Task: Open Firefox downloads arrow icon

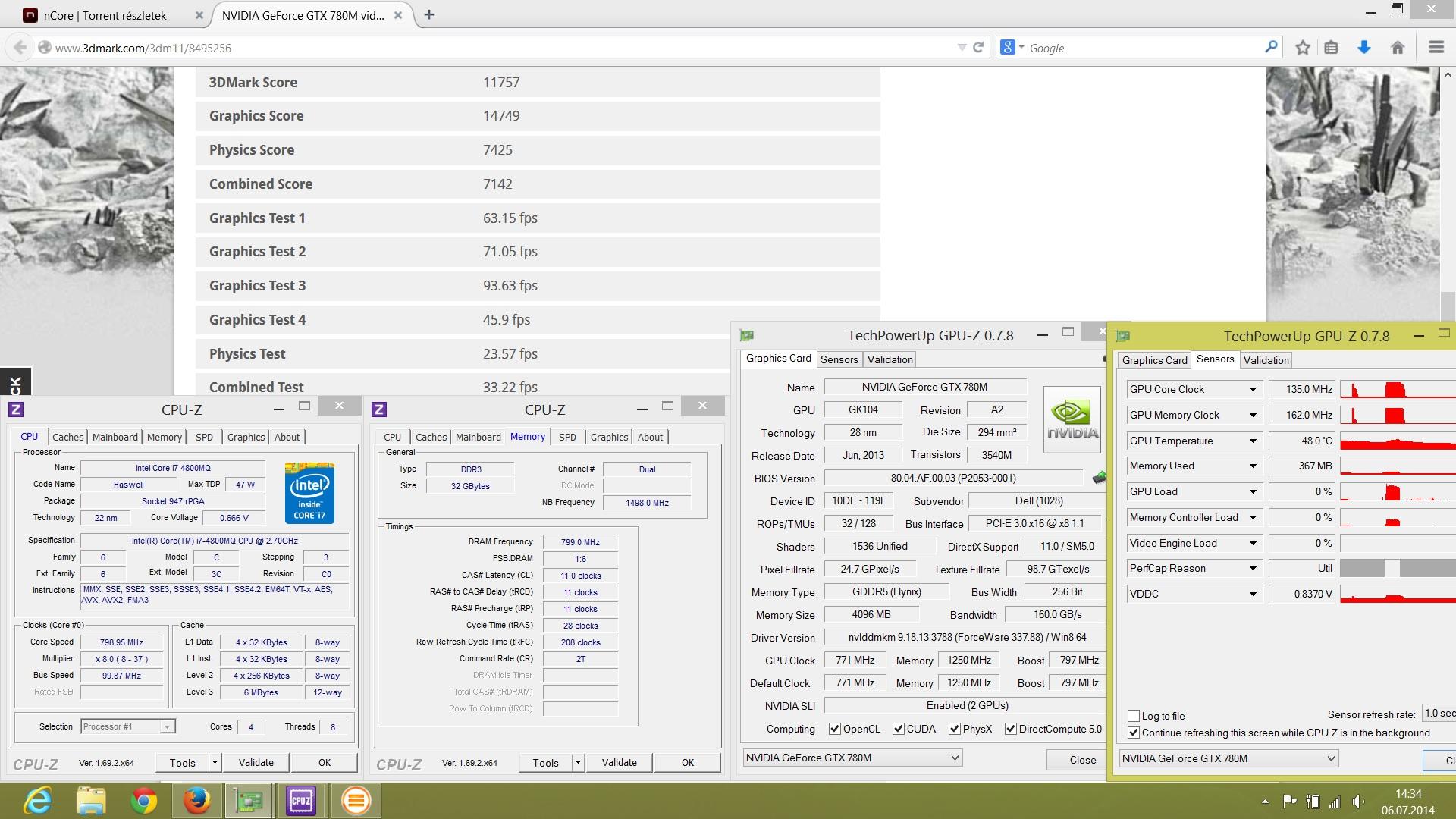Action: pyautogui.click(x=1363, y=48)
